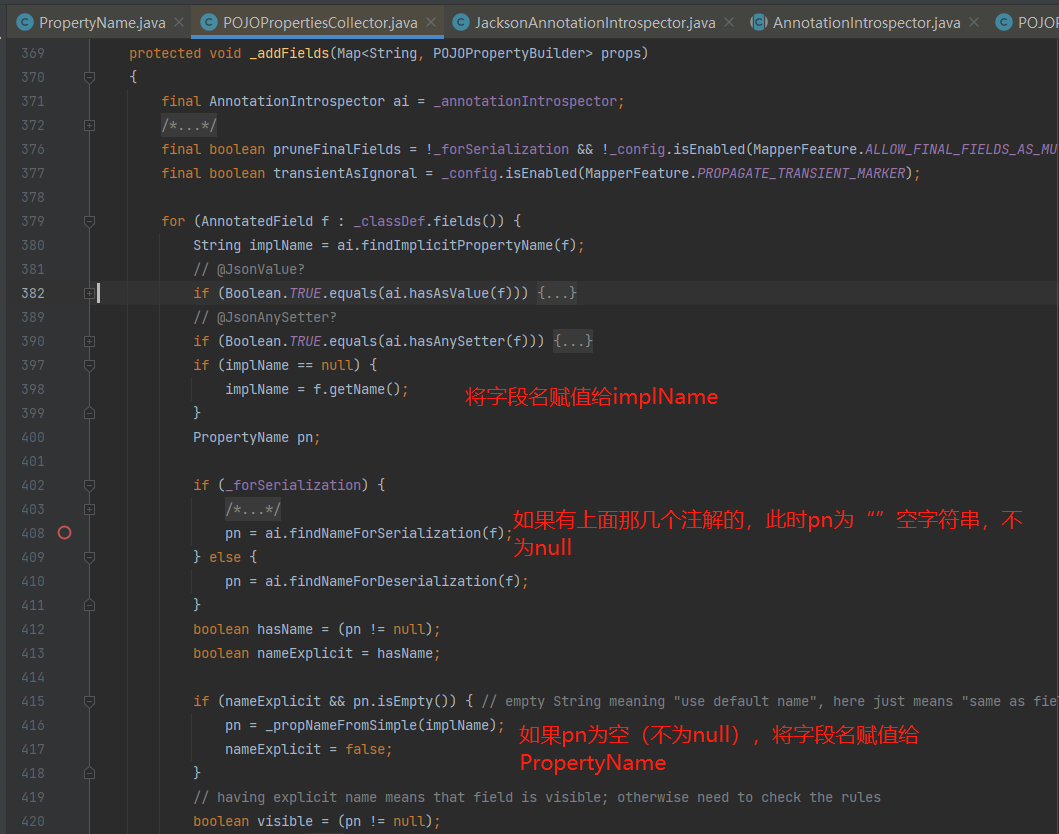
Task: Click the f.getName() call on line 398
Action: [357, 390]
